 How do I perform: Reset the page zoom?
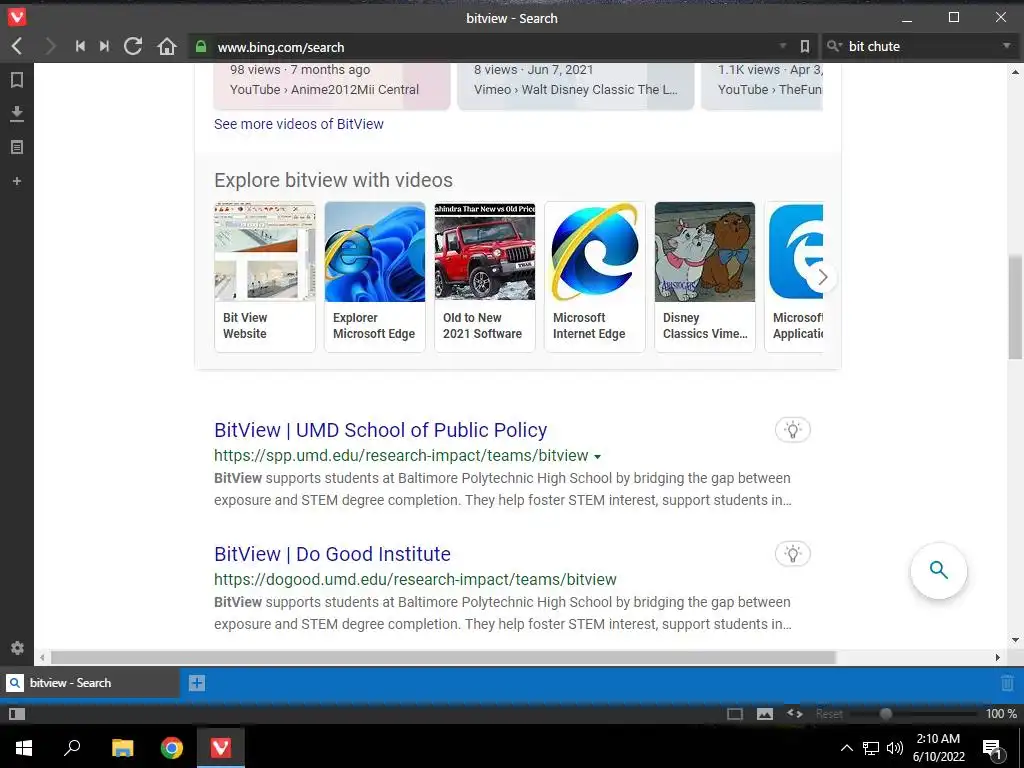829,714
